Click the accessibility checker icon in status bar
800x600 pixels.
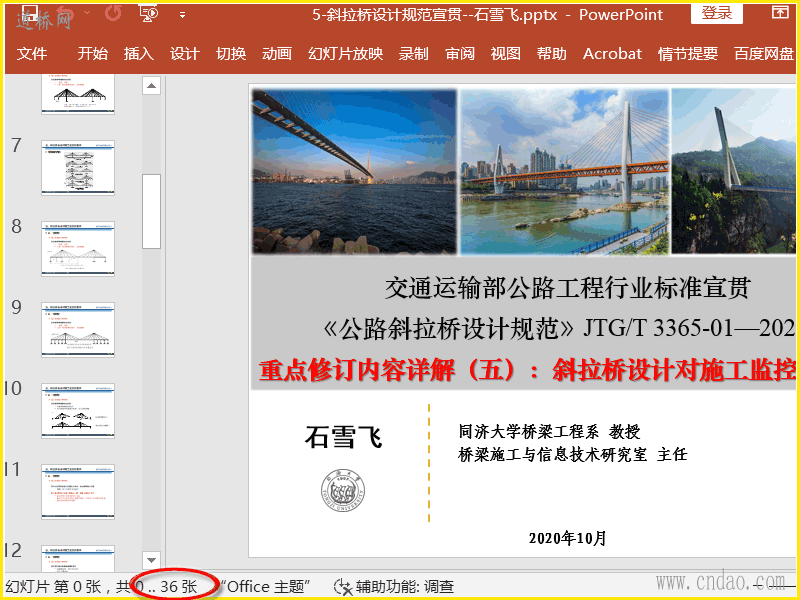343,587
